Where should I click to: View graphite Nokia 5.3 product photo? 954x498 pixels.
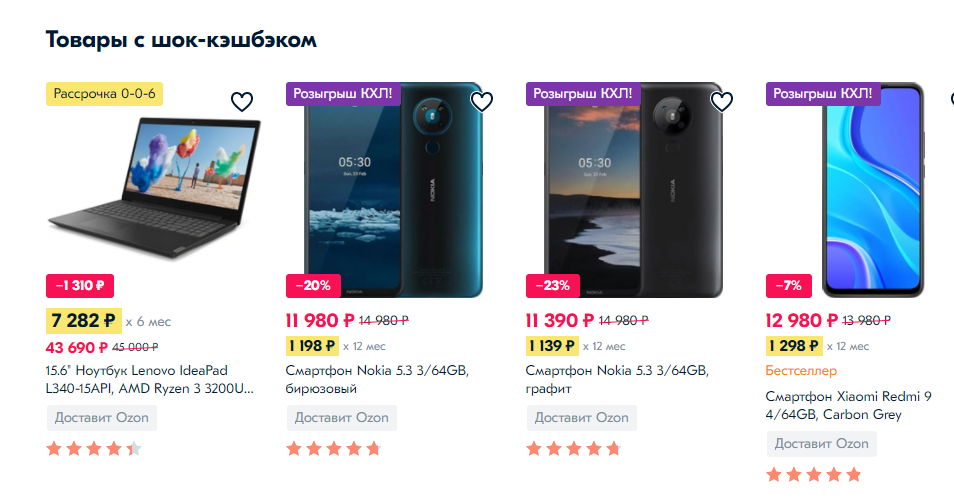633,190
